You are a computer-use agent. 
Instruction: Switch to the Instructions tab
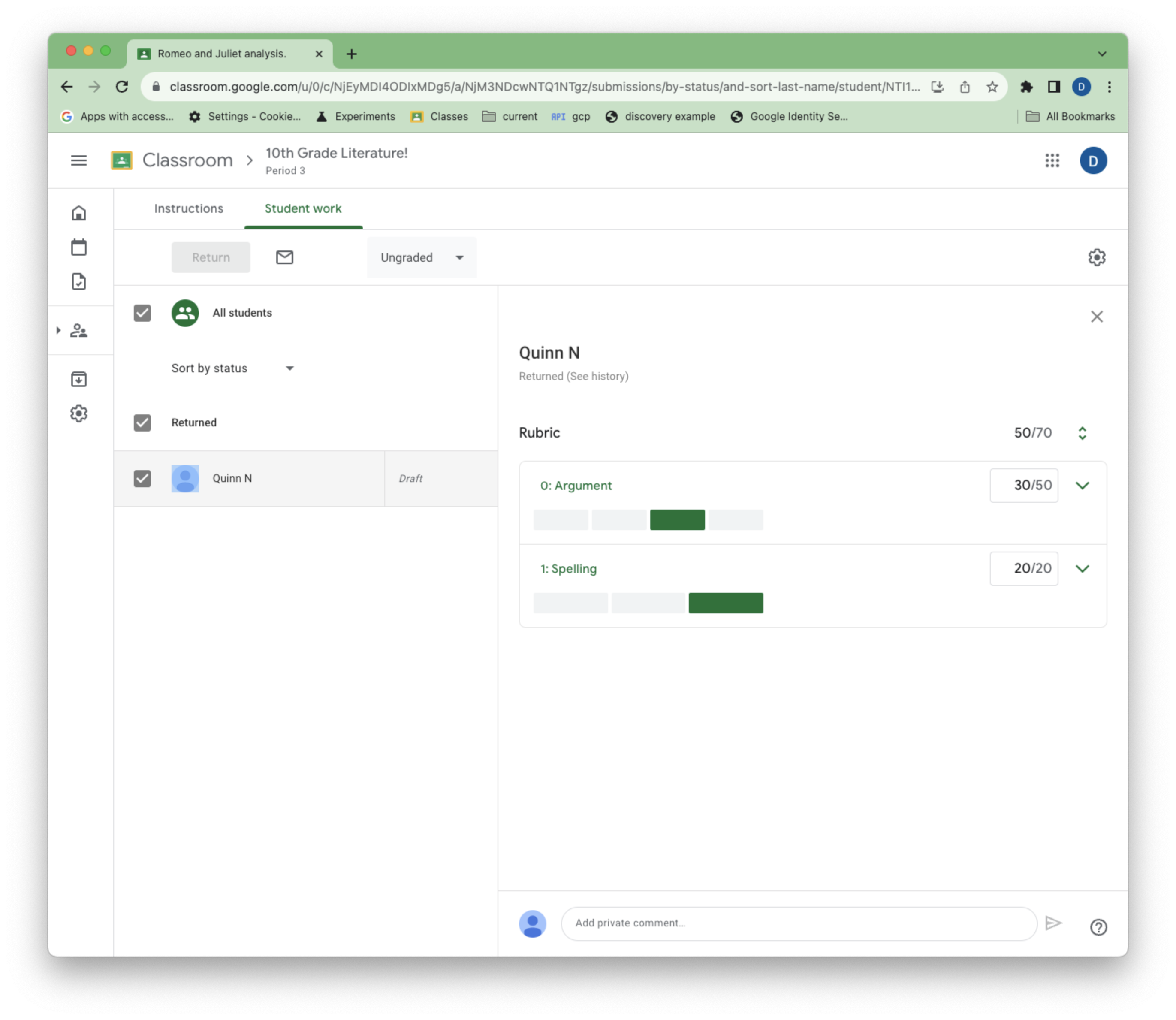pos(189,208)
